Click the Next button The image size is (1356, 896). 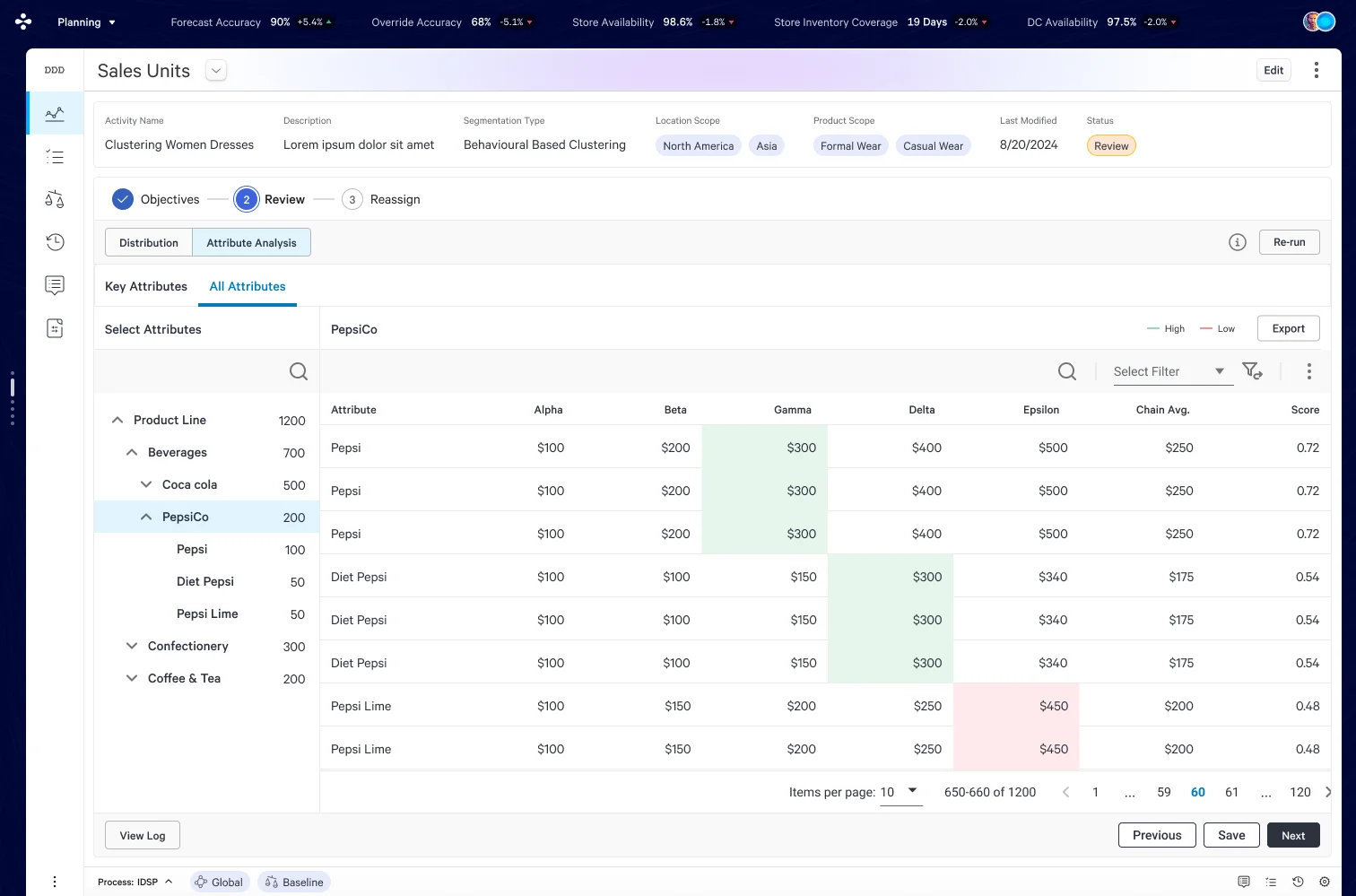[x=1293, y=835]
